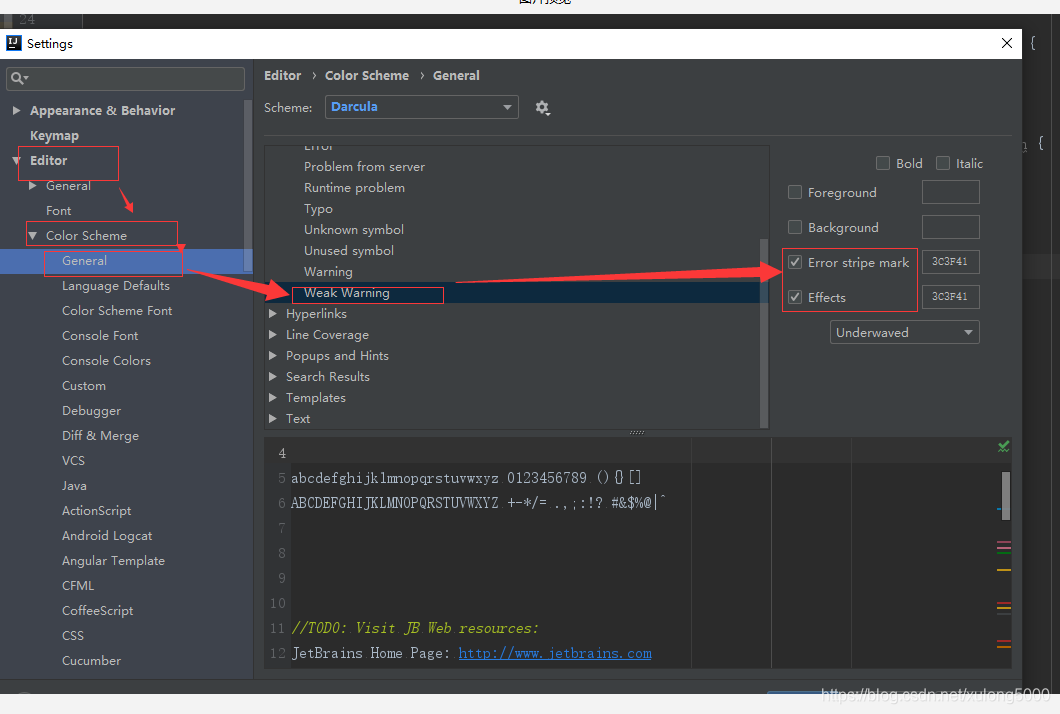Click the scheme settings gear icon
1060x714 pixels.
542,108
